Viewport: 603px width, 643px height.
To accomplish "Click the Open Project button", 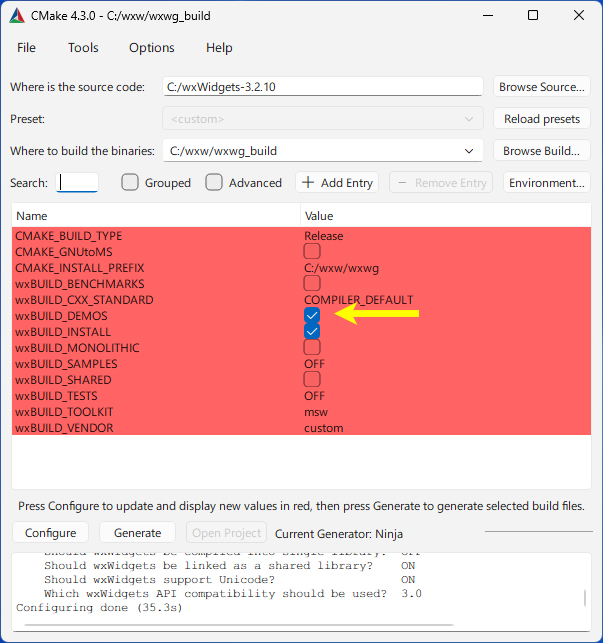I will (x=226, y=533).
